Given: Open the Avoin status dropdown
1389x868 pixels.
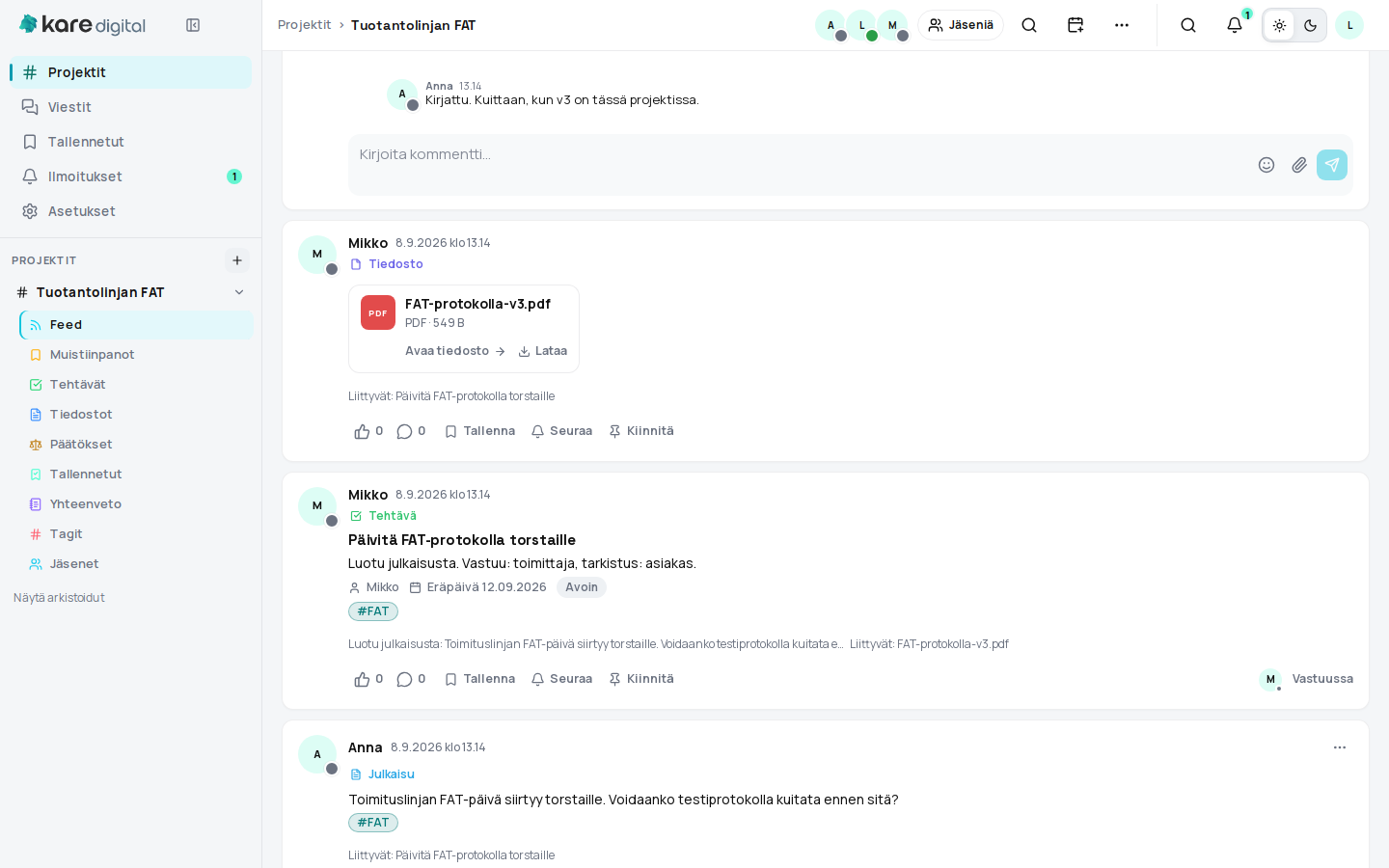Looking at the screenshot, I should pos(582,587).
